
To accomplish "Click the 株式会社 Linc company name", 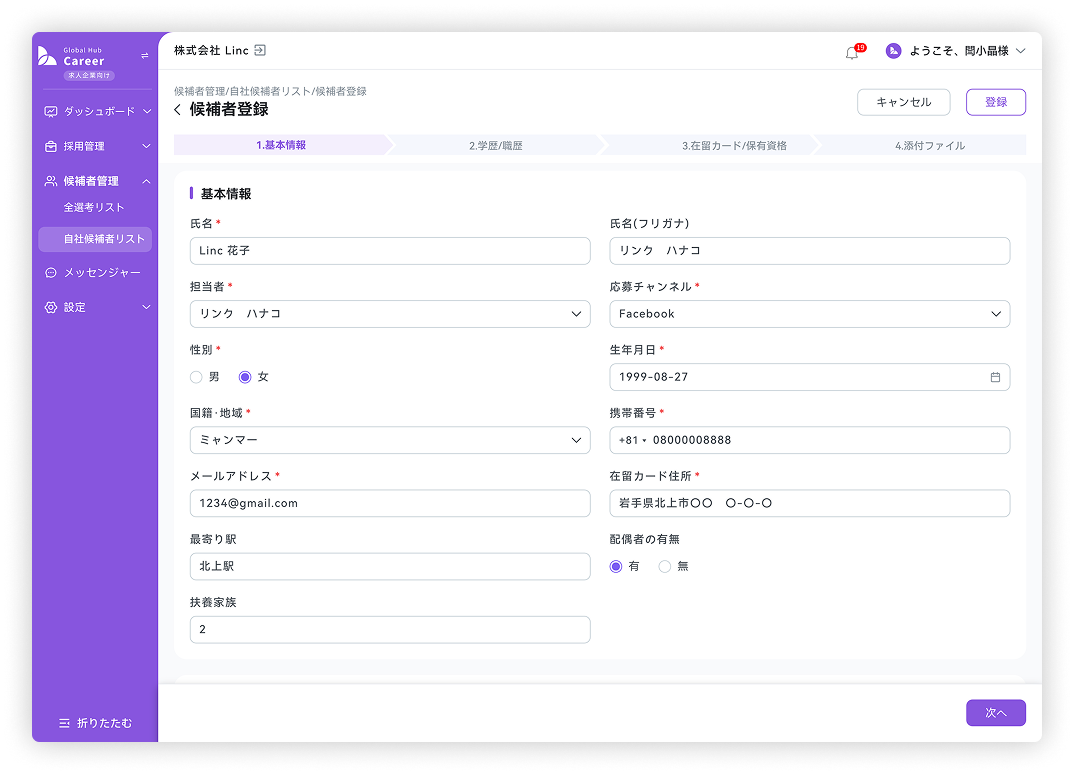I will [211, 50].
